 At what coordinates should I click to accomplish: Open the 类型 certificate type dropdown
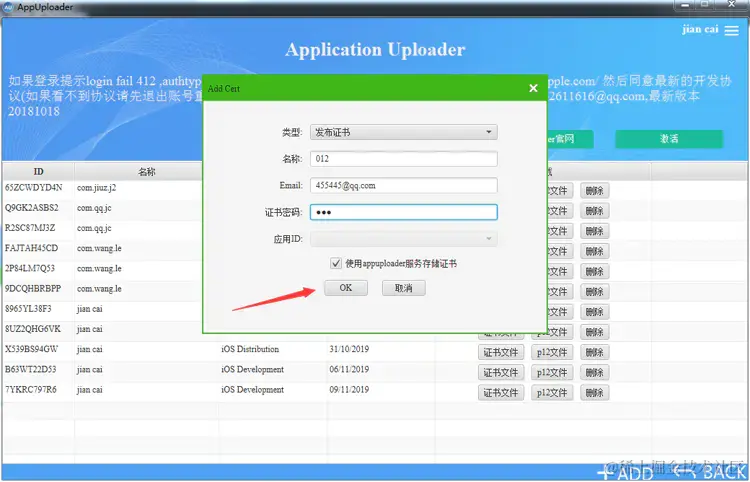tap(404, 132)
